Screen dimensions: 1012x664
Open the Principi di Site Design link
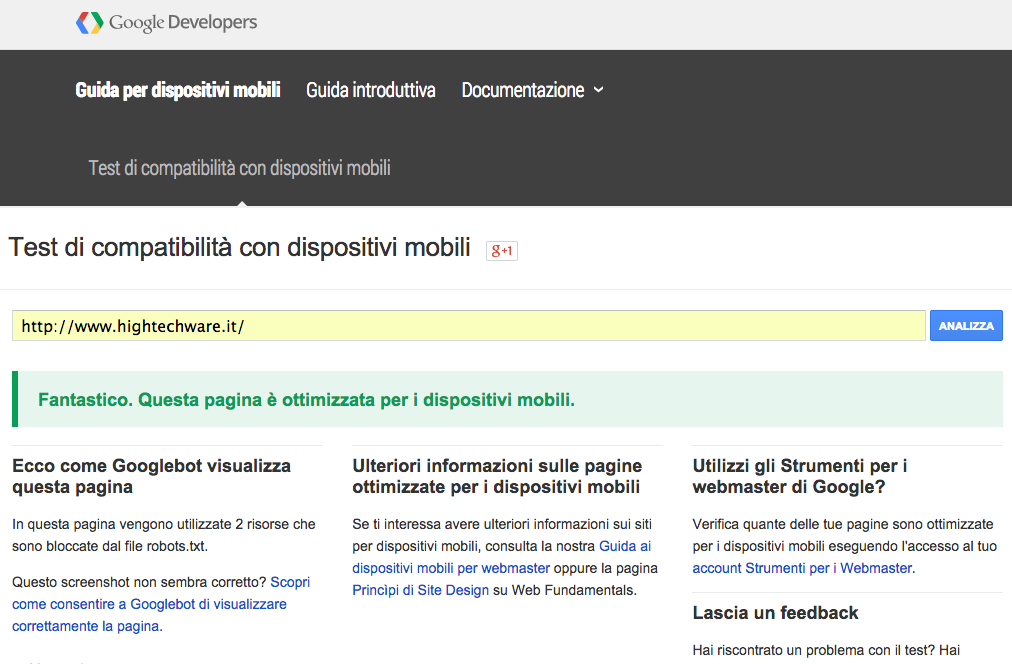coord(421,590)
